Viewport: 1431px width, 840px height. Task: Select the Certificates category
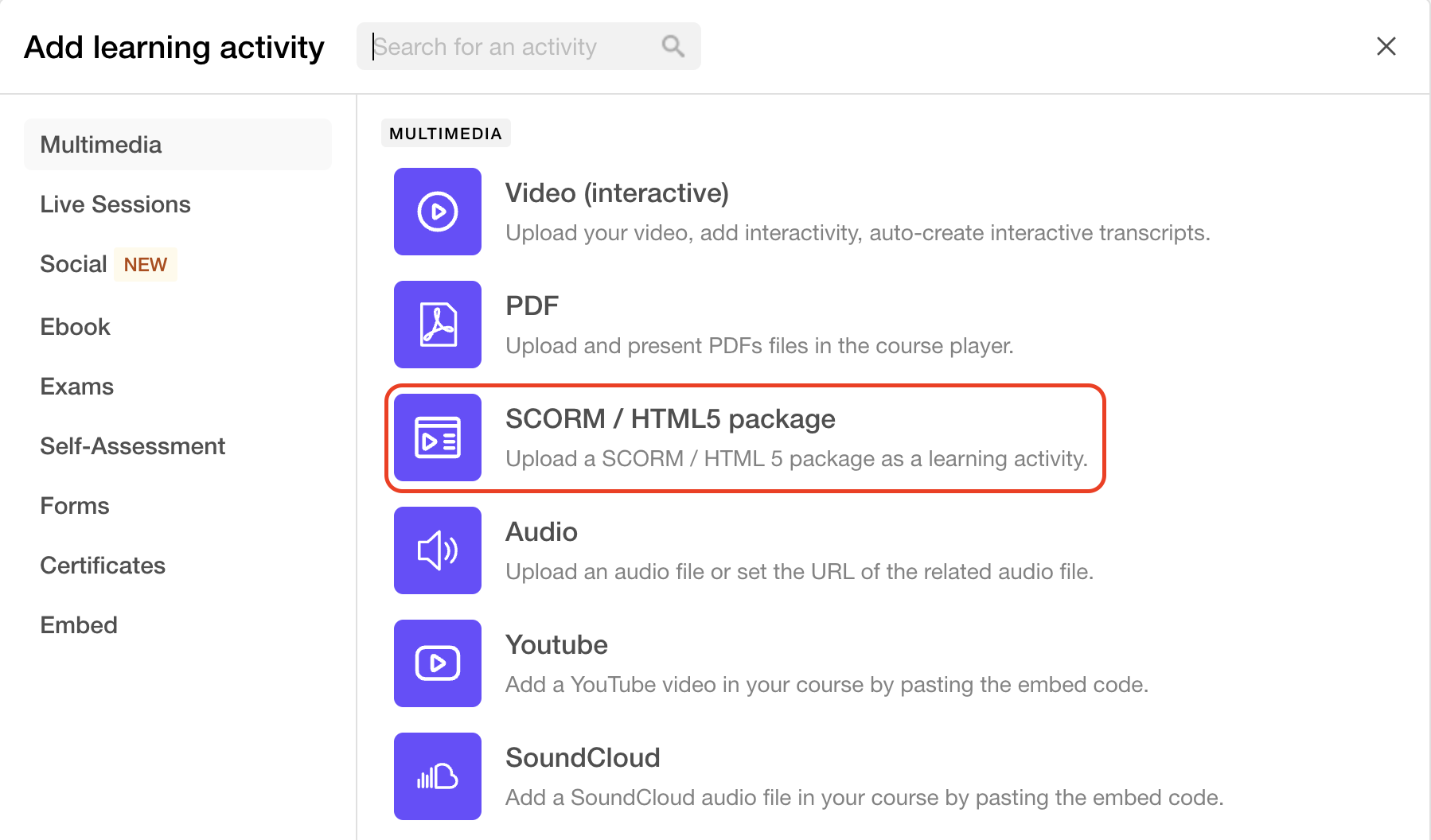pyautogui.click(x=103, y=566)
